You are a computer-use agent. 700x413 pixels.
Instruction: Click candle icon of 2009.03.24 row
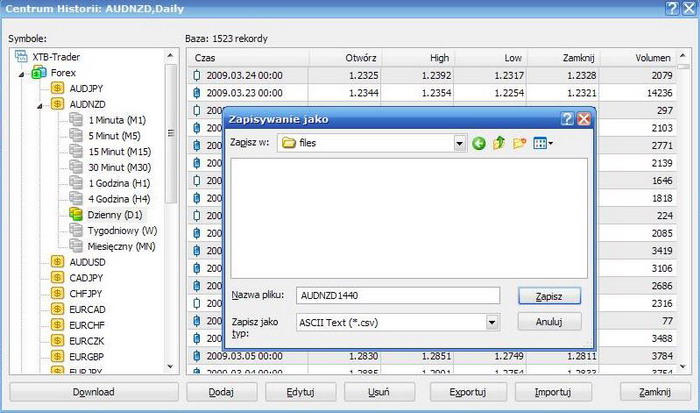(197, 75)
